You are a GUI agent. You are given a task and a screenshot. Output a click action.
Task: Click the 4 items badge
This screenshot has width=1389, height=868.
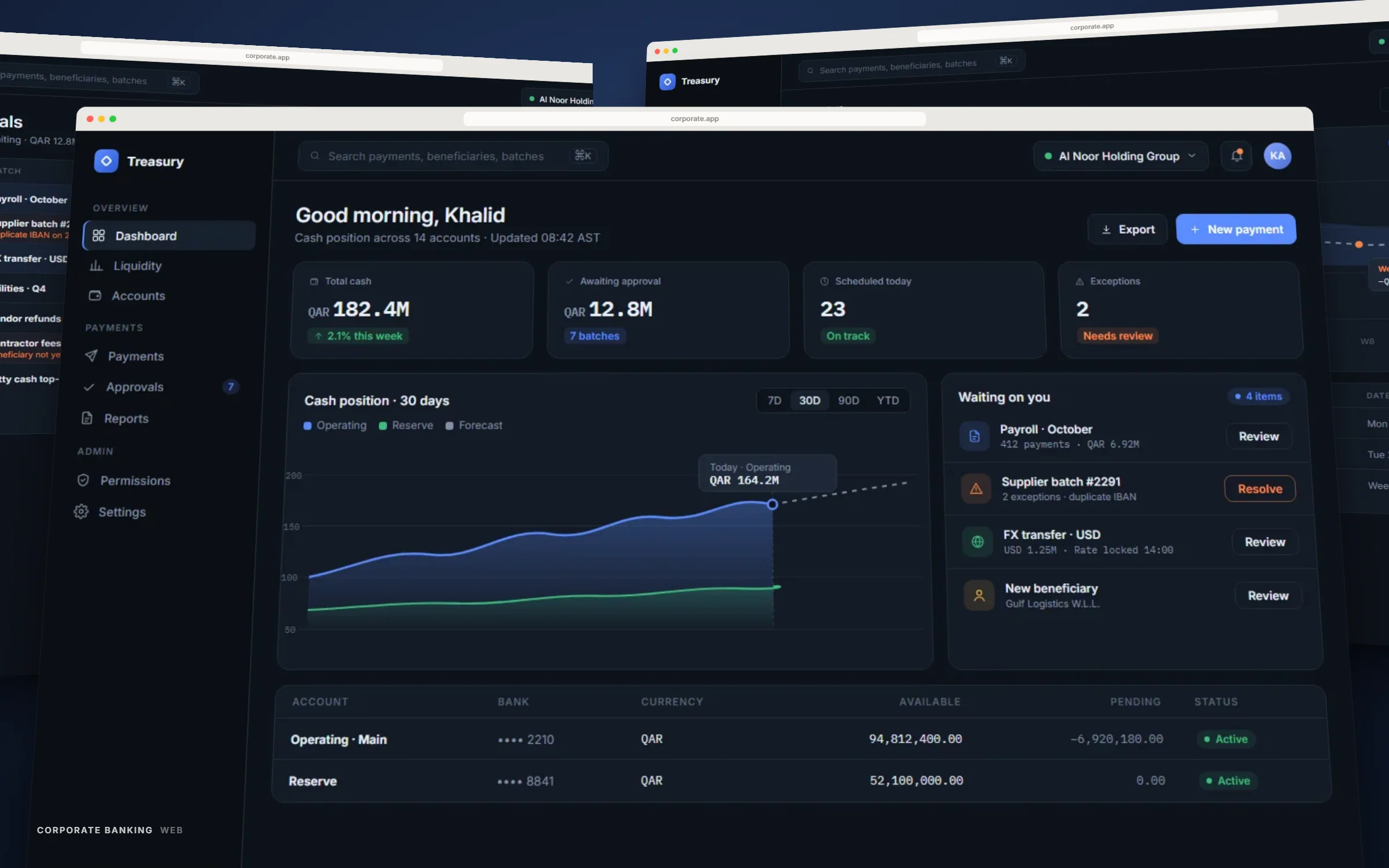point(1259,396)
